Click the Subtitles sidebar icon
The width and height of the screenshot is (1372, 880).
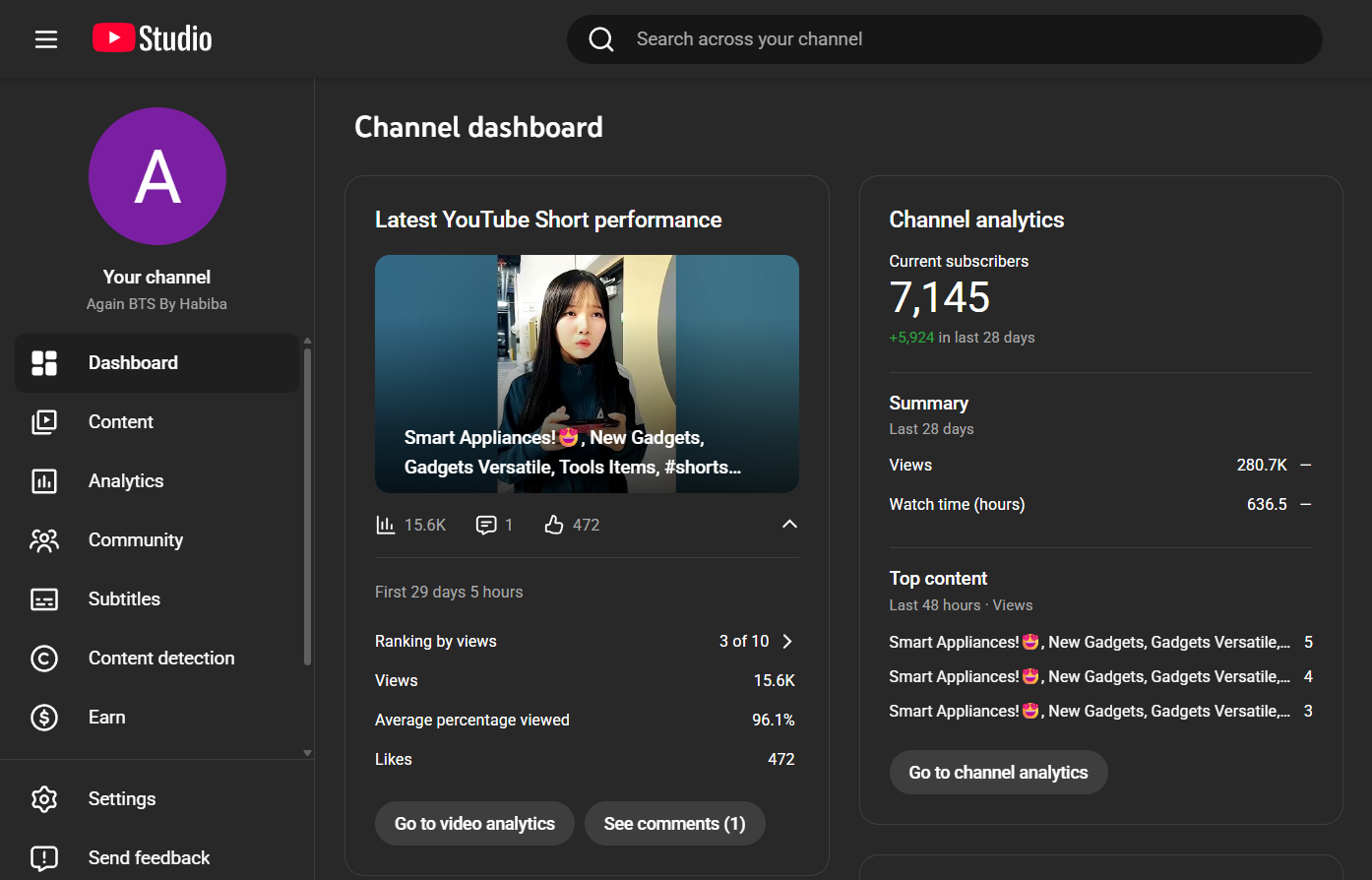tap(44, 599)
